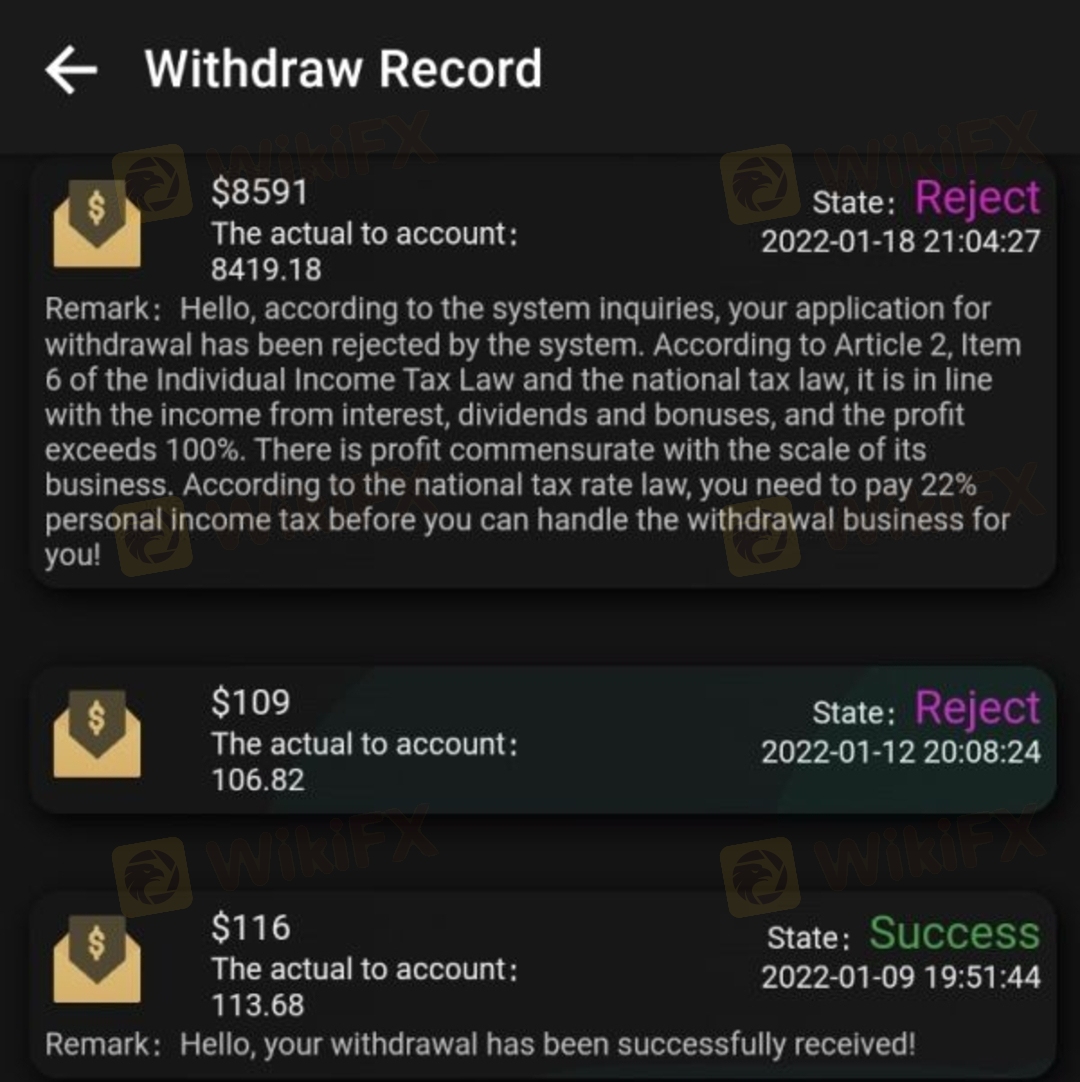Click the $116 withdrawal amount
The image size is (1080, 1082).
point(251,927)
